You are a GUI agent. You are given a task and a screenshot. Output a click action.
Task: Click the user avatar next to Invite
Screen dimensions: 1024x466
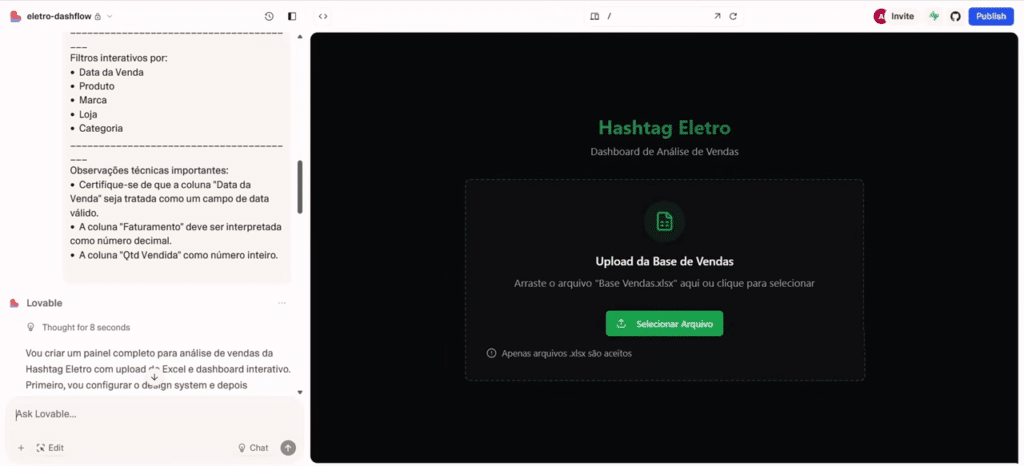(880, 16)
